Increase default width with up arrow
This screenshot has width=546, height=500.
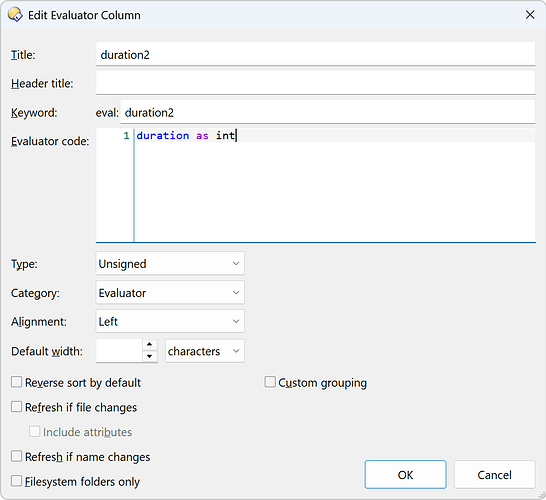click(x=150, y=344)
